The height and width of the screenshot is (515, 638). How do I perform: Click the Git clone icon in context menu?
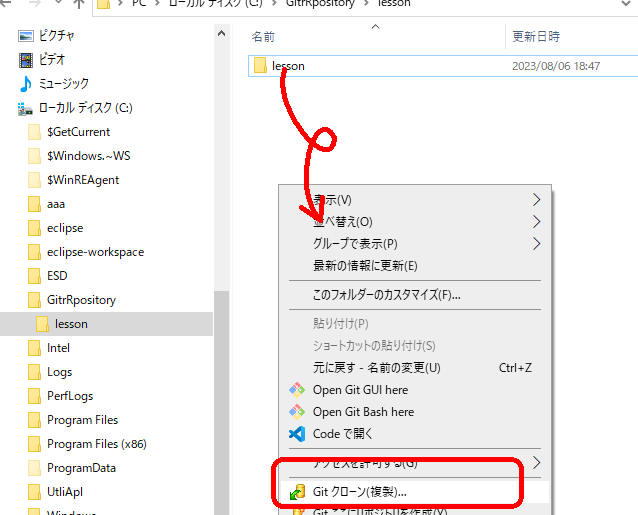click(297, 492)
